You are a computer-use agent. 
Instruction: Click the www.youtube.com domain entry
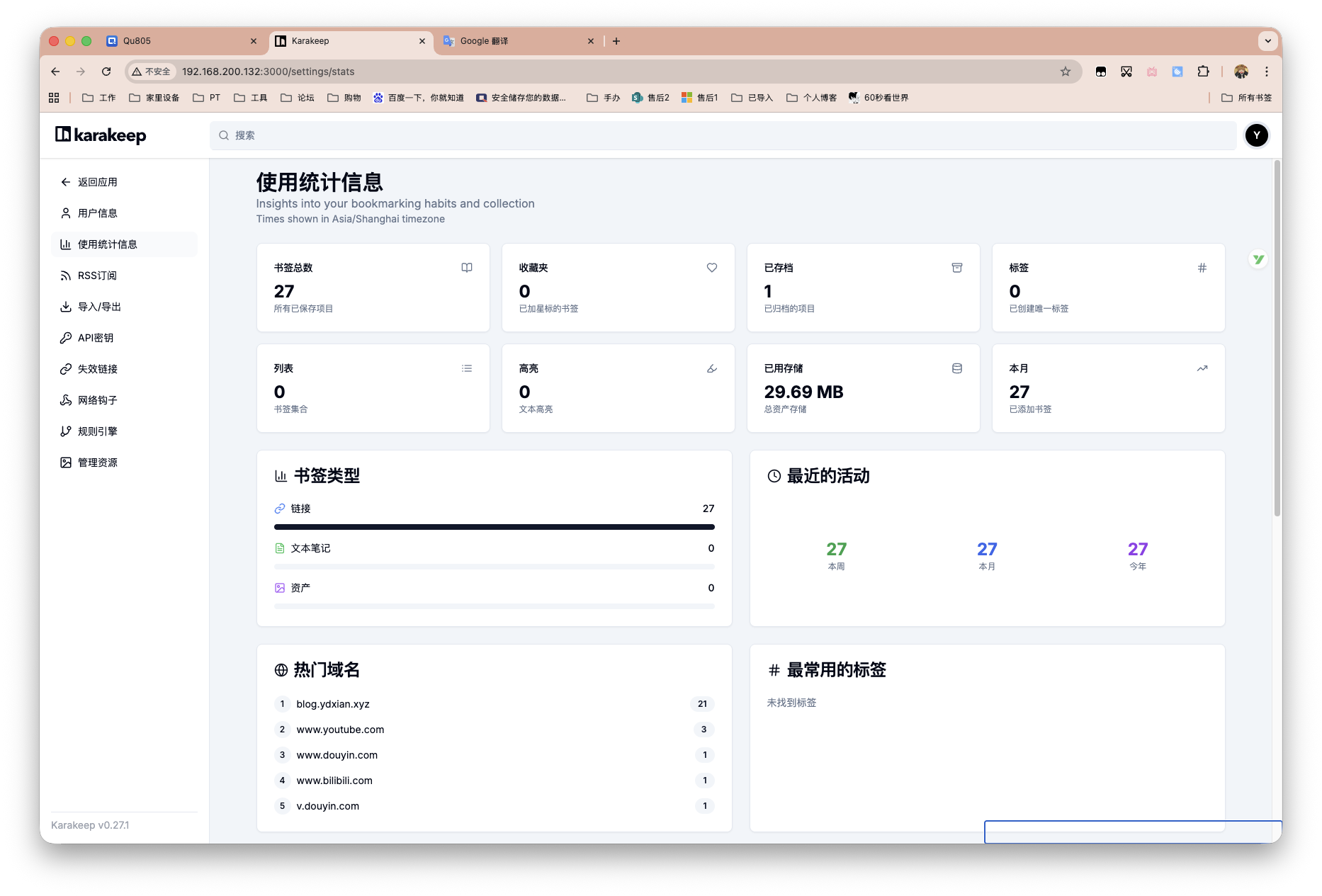(341, 730)
